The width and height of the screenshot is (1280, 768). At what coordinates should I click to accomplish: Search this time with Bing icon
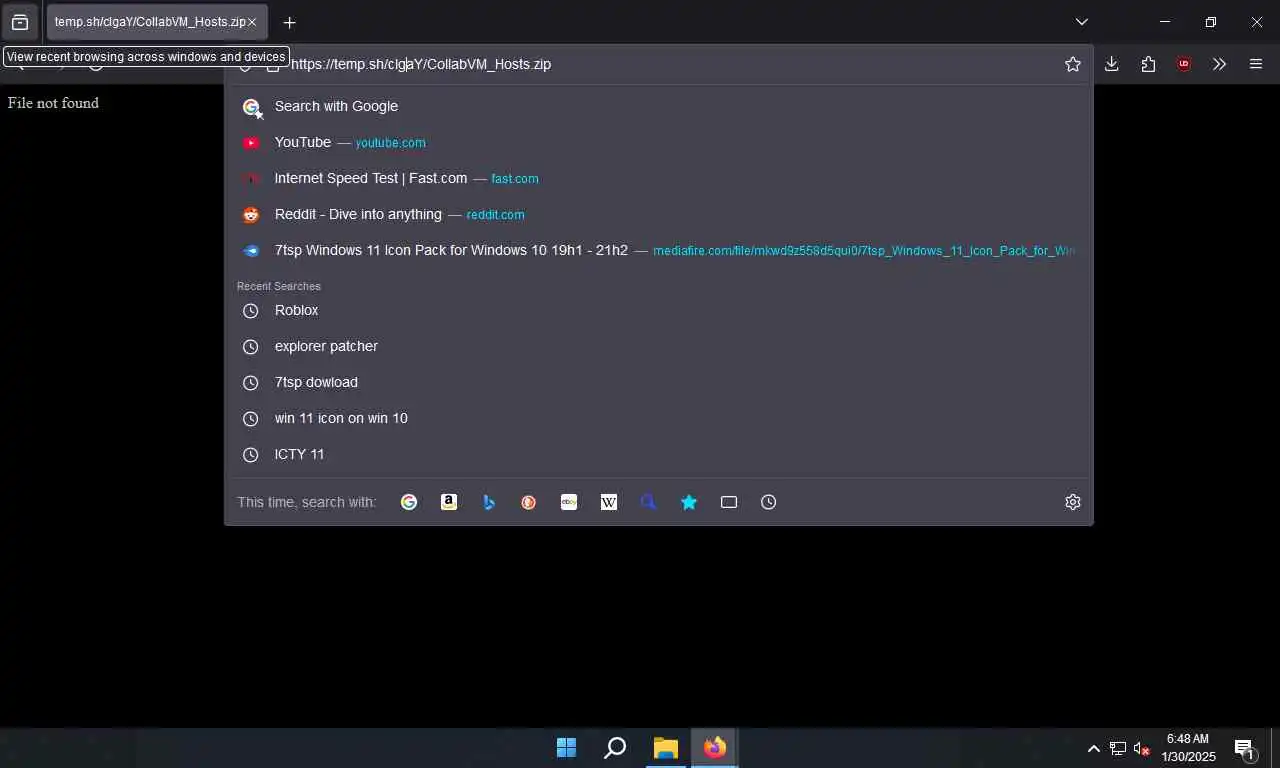[489, 502]
